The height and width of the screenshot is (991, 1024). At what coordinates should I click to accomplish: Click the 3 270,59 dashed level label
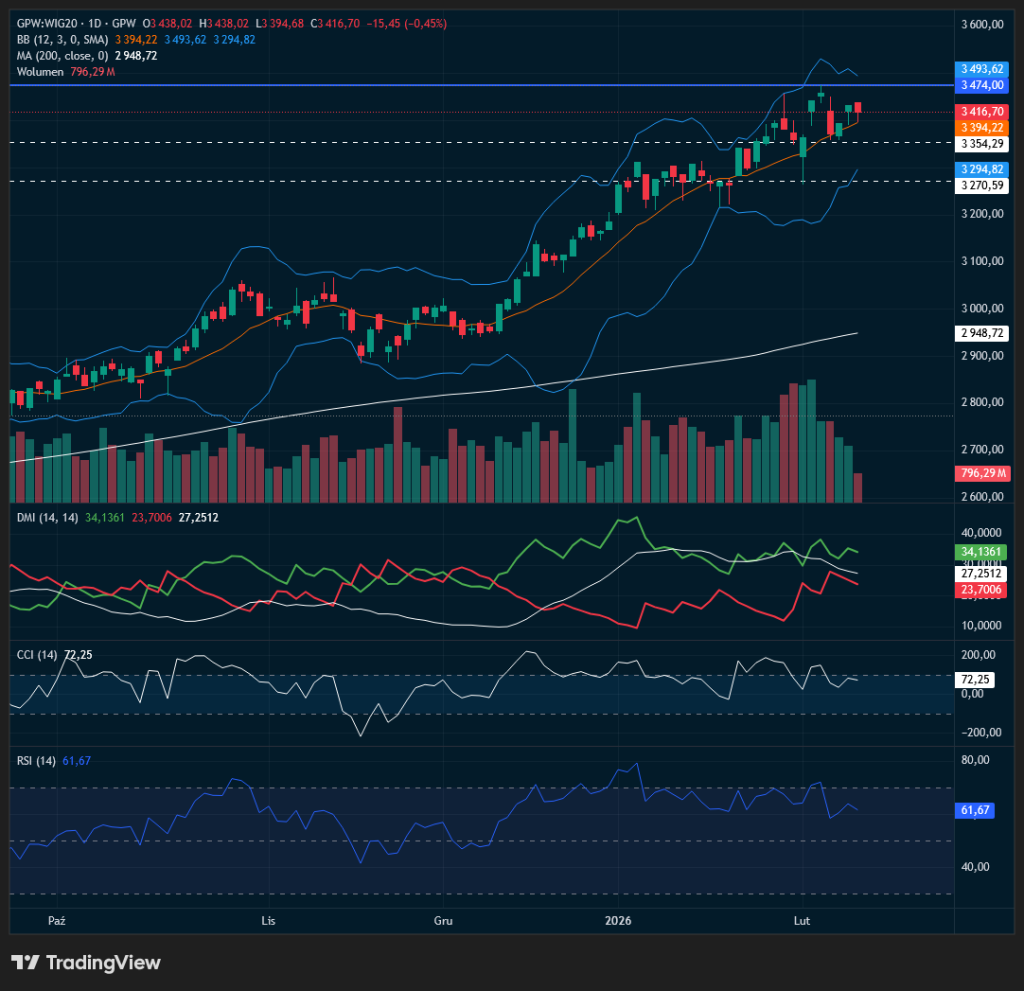click(981, 185)
